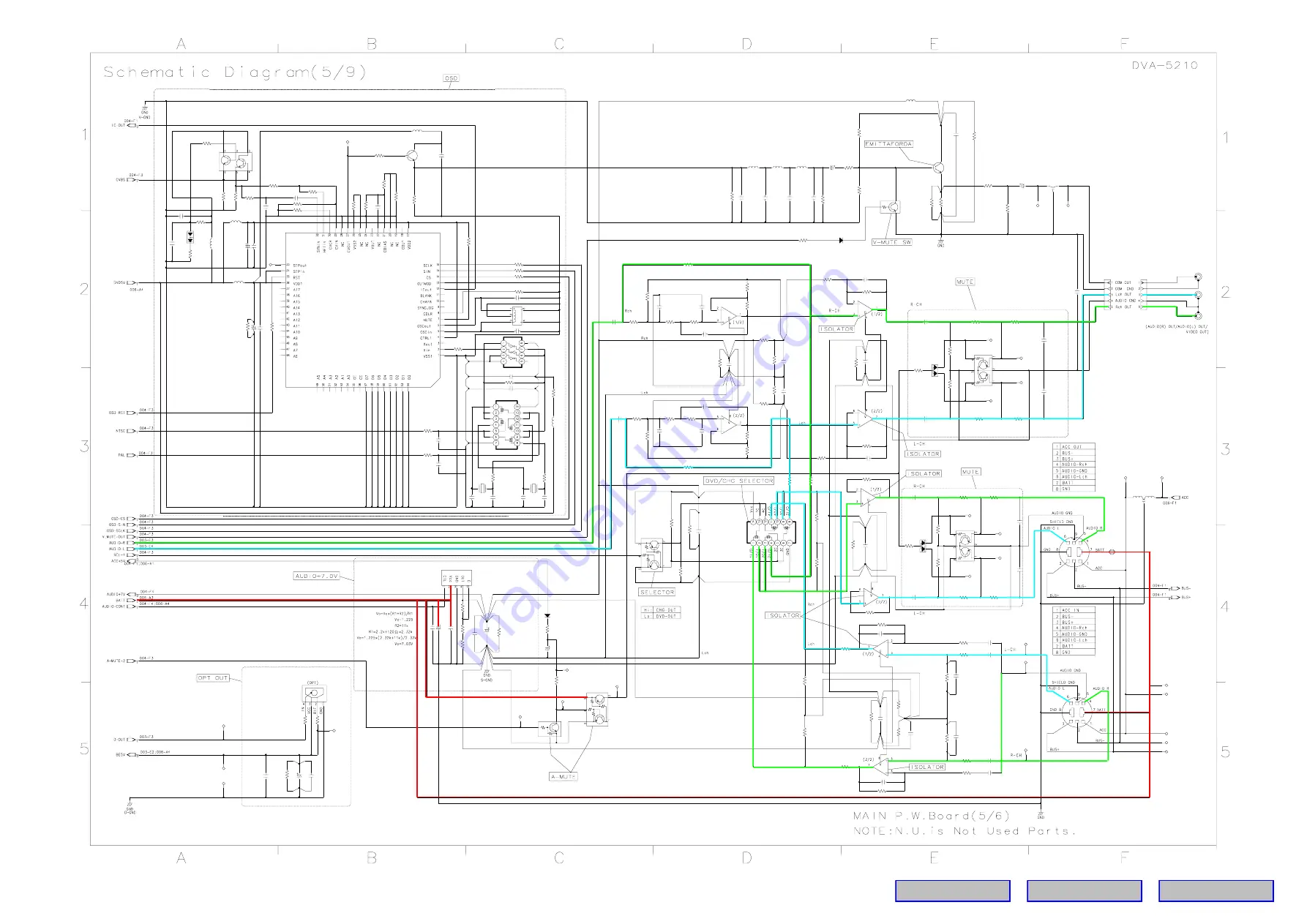1307x924 pixels.
Task: Click the "PAL" input port label
Action: pos(122,455)
